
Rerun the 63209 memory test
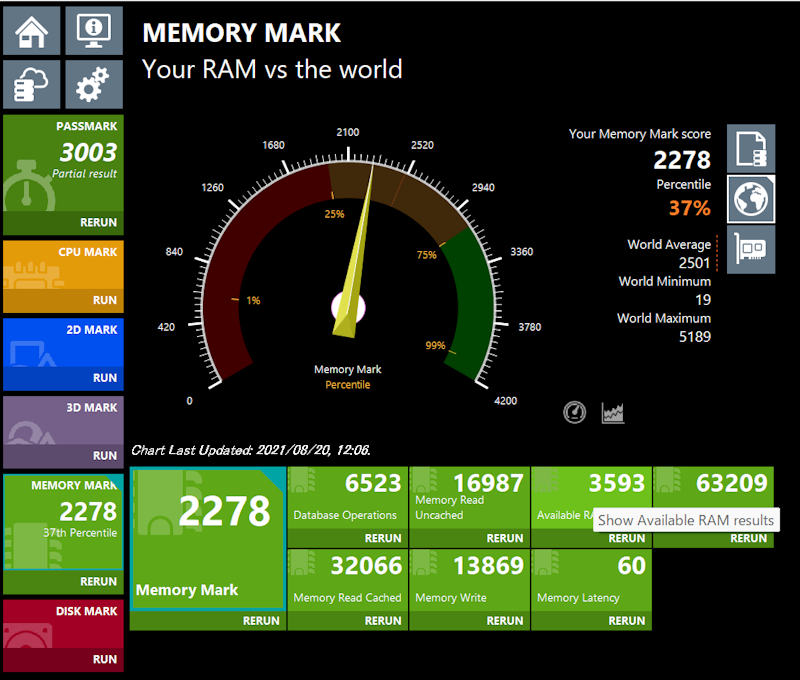coord(713,538)
